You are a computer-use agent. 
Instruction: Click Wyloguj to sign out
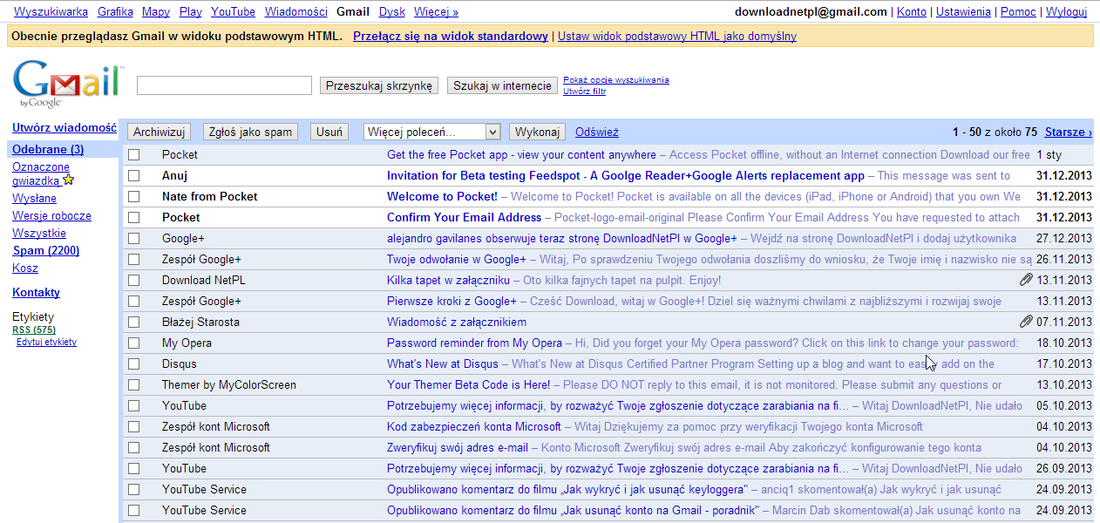(1066, 12)
